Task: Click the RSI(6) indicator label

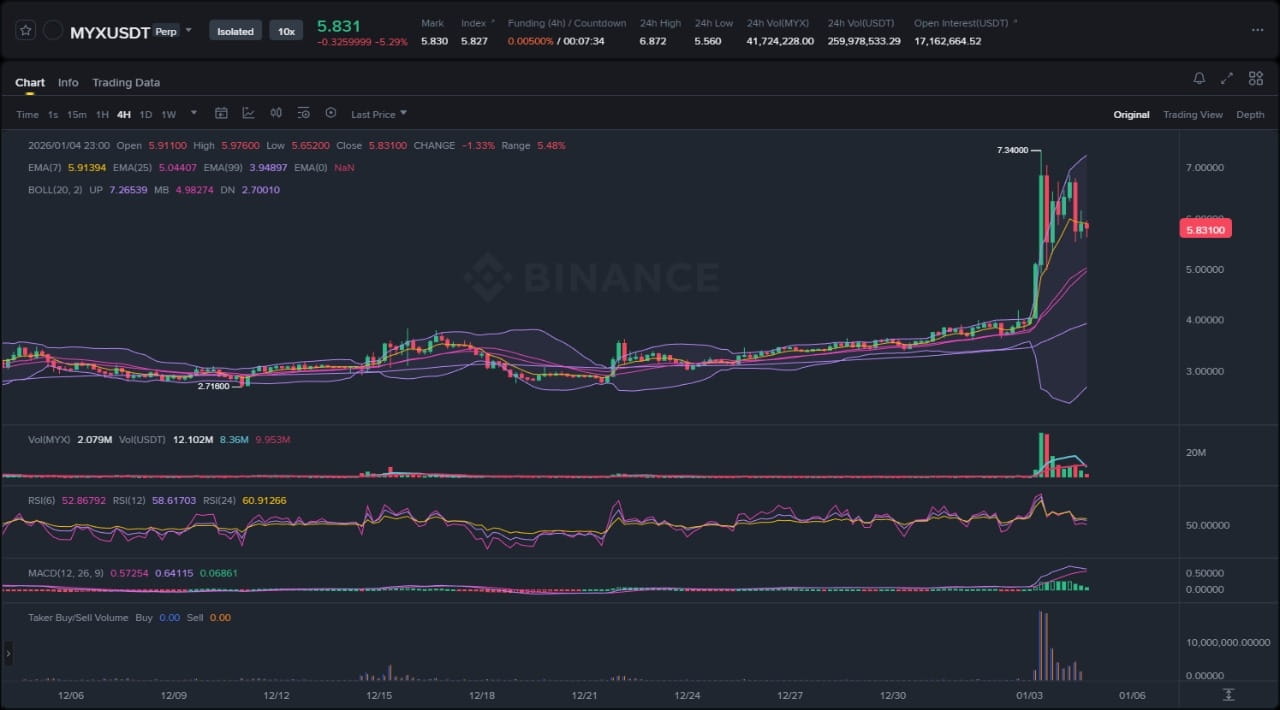Action: click(43, 500)
